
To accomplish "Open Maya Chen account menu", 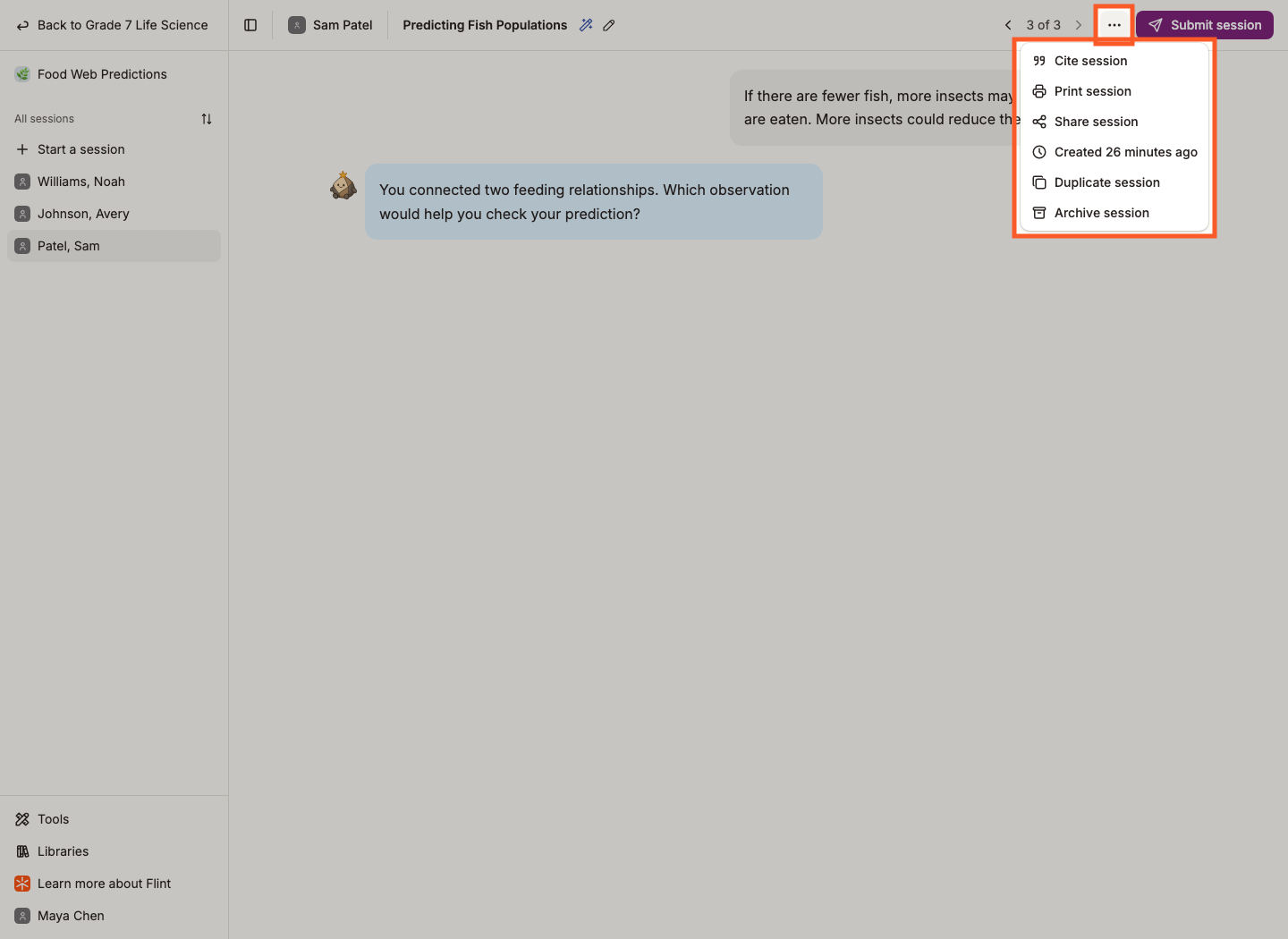I will coord(114,916).
